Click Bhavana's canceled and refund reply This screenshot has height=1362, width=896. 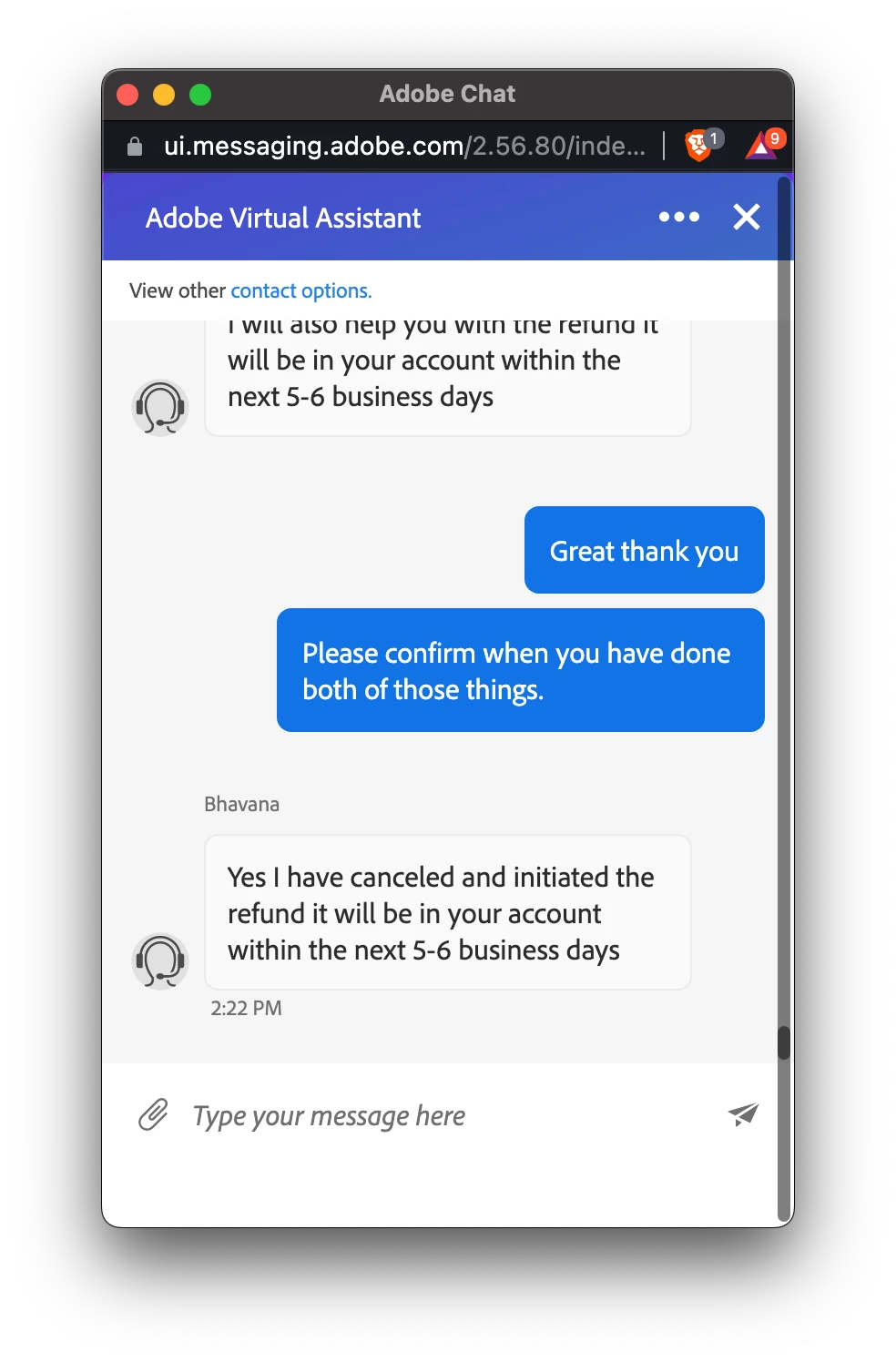pos(448,912)
